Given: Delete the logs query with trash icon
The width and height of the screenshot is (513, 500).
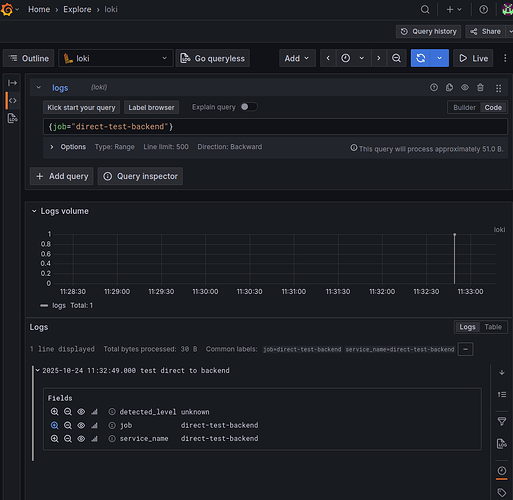Looking at the screenshot, I should click(x=480, y=87).
